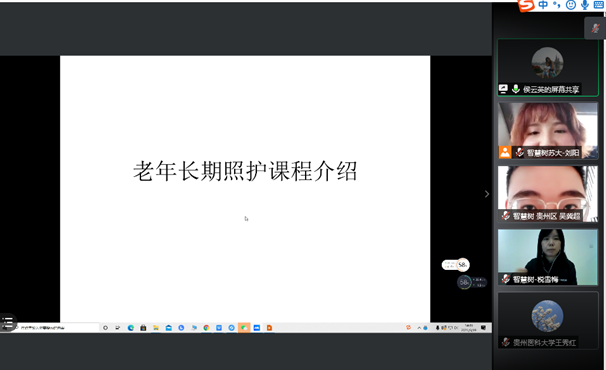Select the 智慧树 贵州区 participant video tile
This screenshot has height=370, width=606.
click(548, 194)
